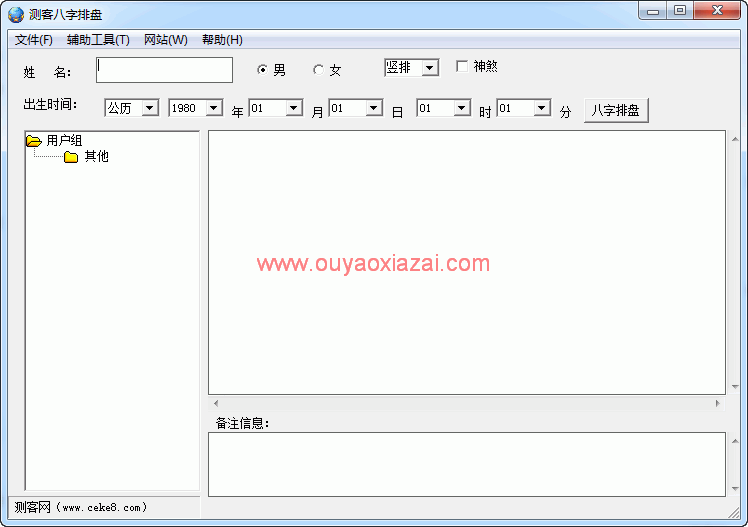Click the 测客八字排盘 globe app icon
This screenshot has width=748, height=527.
(16, 15)
